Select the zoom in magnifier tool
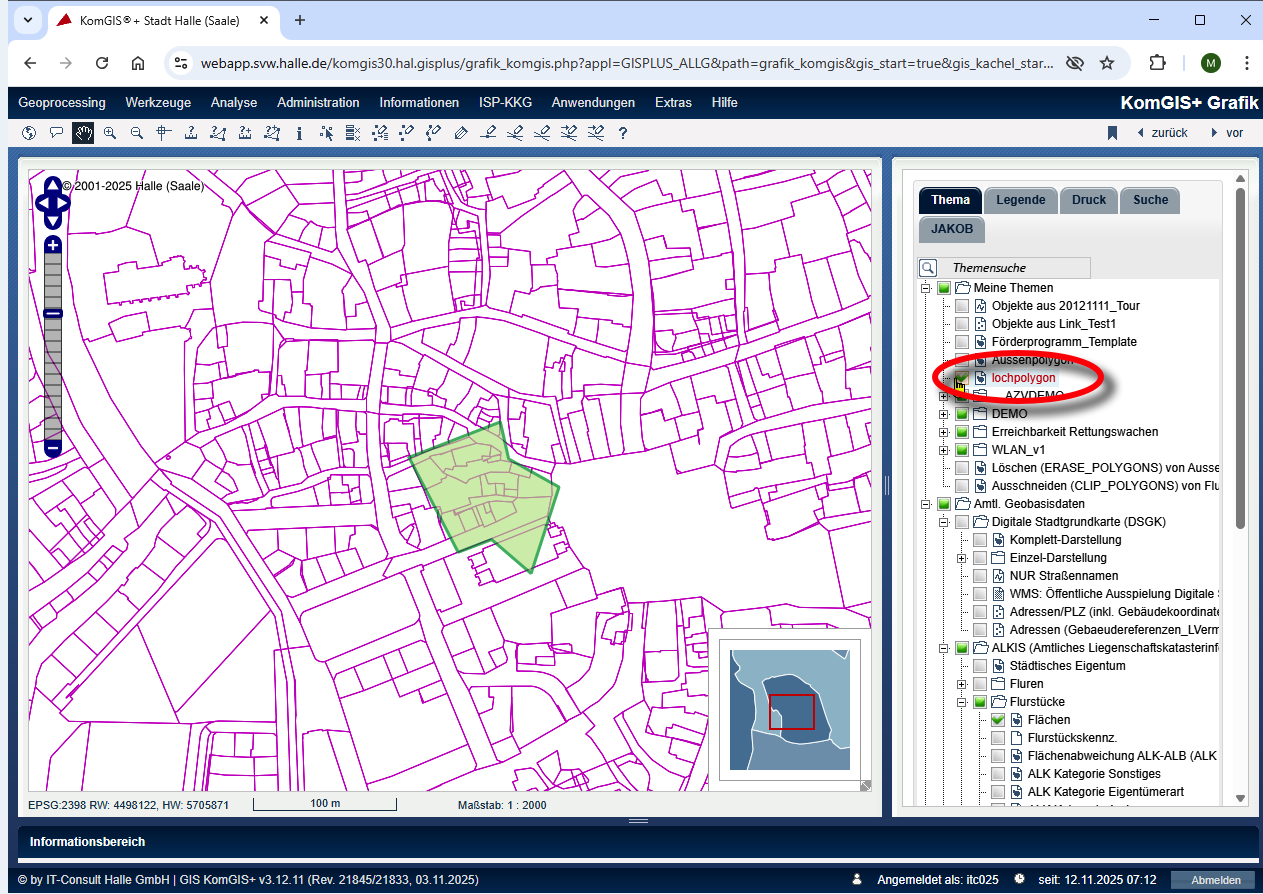 pyautogui.click(x=110, y=133)
